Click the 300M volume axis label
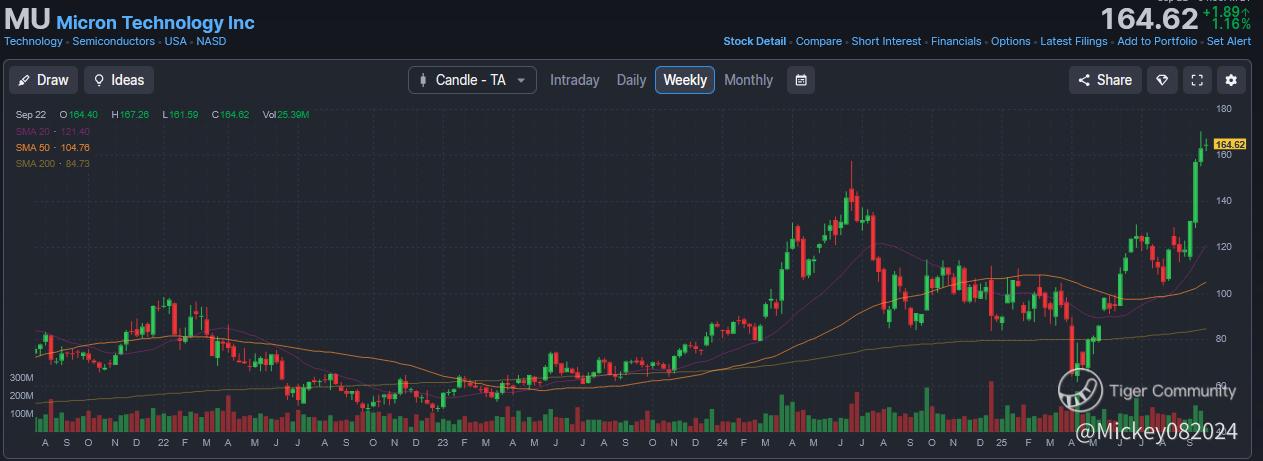 click(x=22, y=378)
